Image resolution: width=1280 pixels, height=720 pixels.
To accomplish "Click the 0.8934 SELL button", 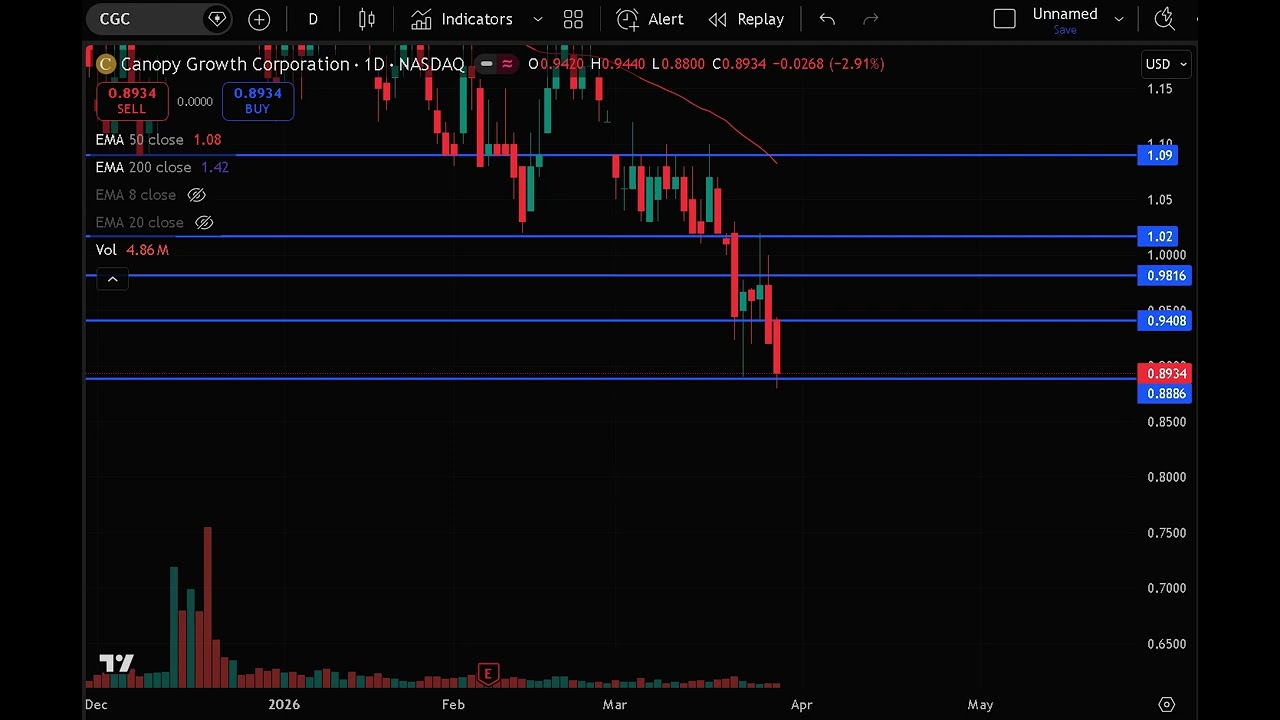I will [x=132, y=100].
